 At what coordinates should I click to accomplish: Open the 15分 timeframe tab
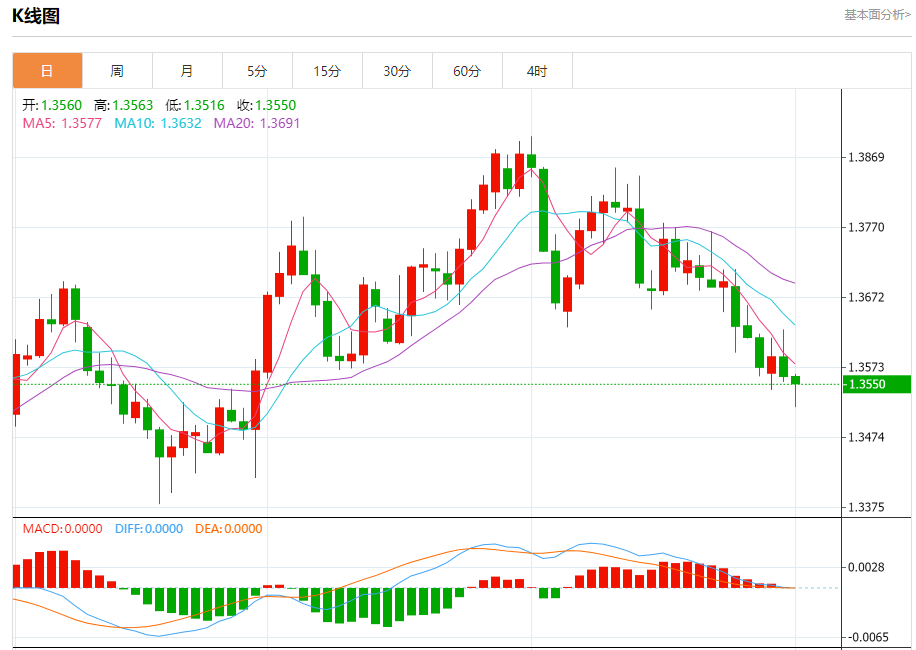click(x=328, y=71)
